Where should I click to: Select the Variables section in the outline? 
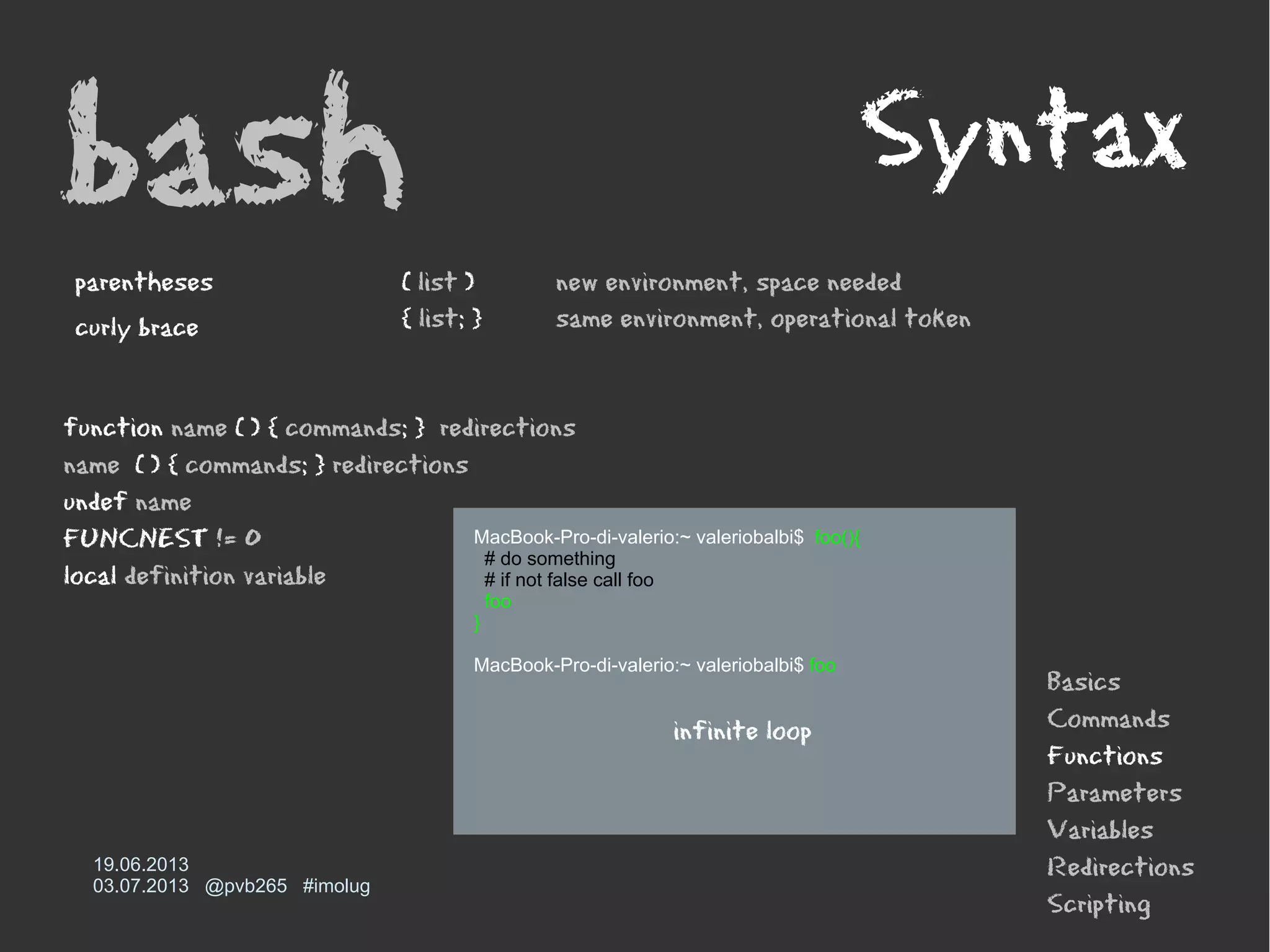click(1100, 830)
